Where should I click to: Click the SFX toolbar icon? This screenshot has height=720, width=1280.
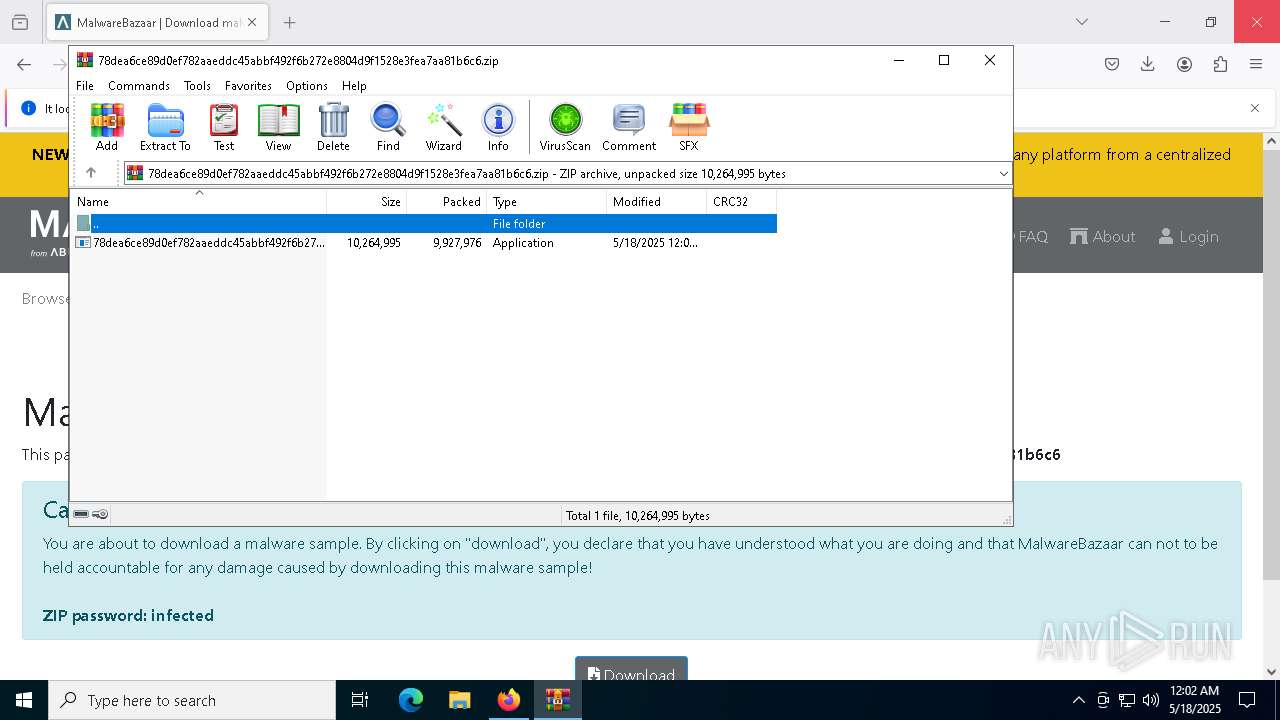[689, 127]
